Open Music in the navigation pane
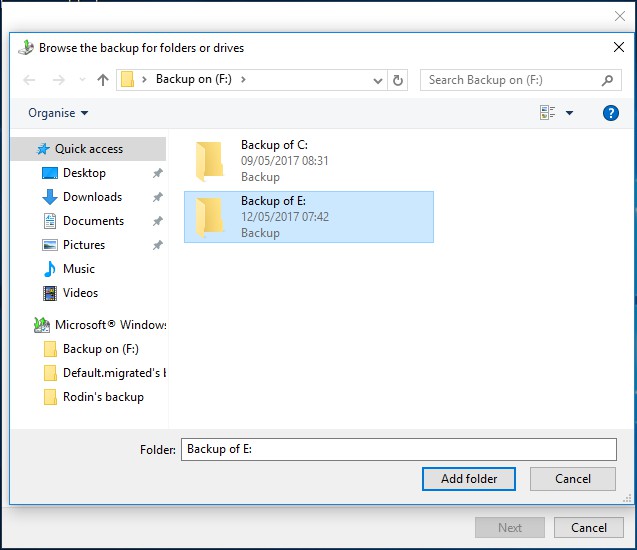This screenshot has height=550, width=637. coord(78,269)
